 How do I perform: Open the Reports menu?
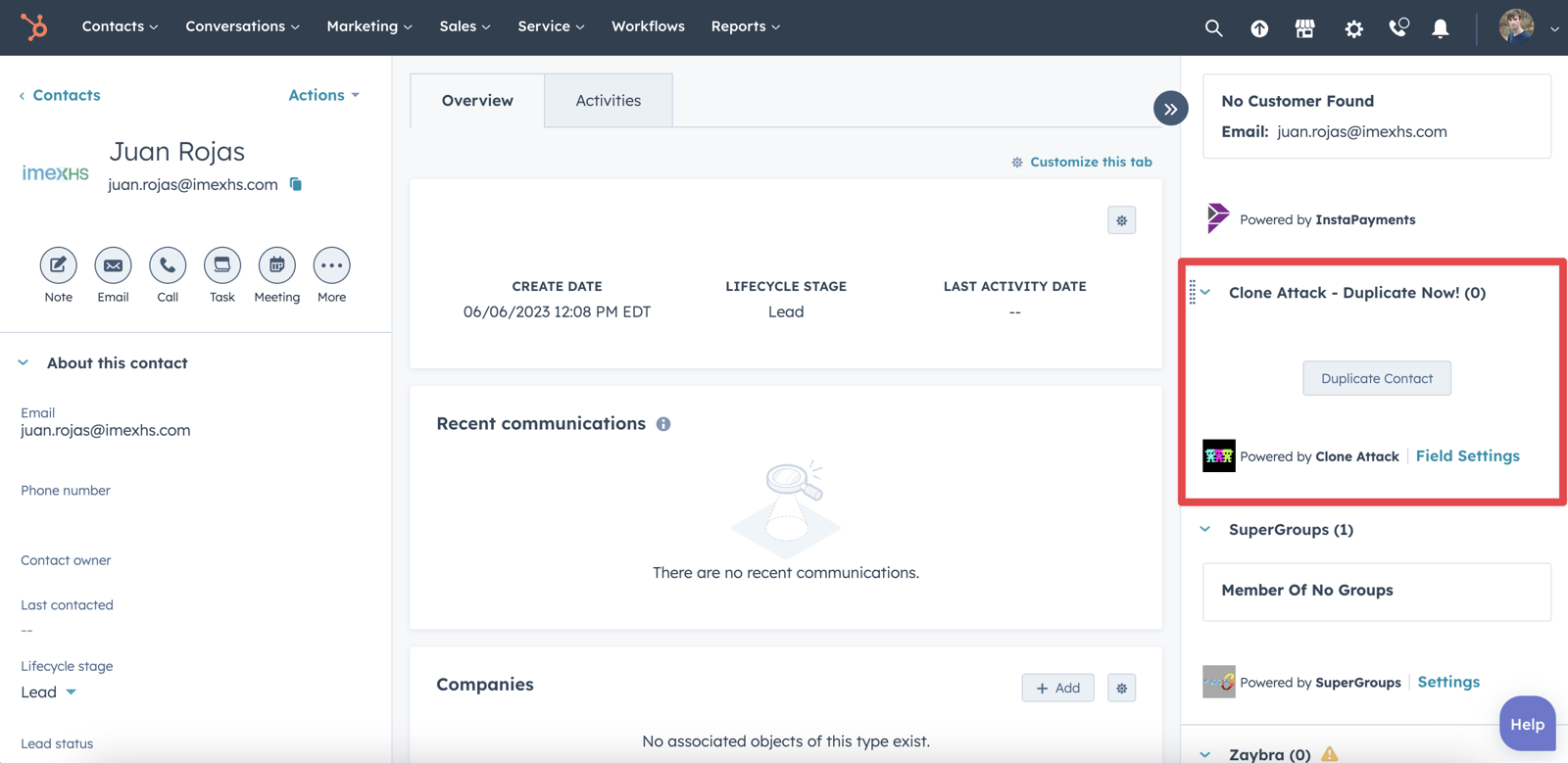coord(745,26)
